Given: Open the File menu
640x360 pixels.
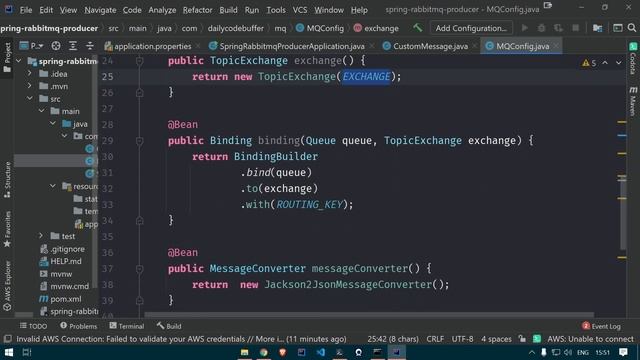Looking at the screenshot, I should coord(26,10).
